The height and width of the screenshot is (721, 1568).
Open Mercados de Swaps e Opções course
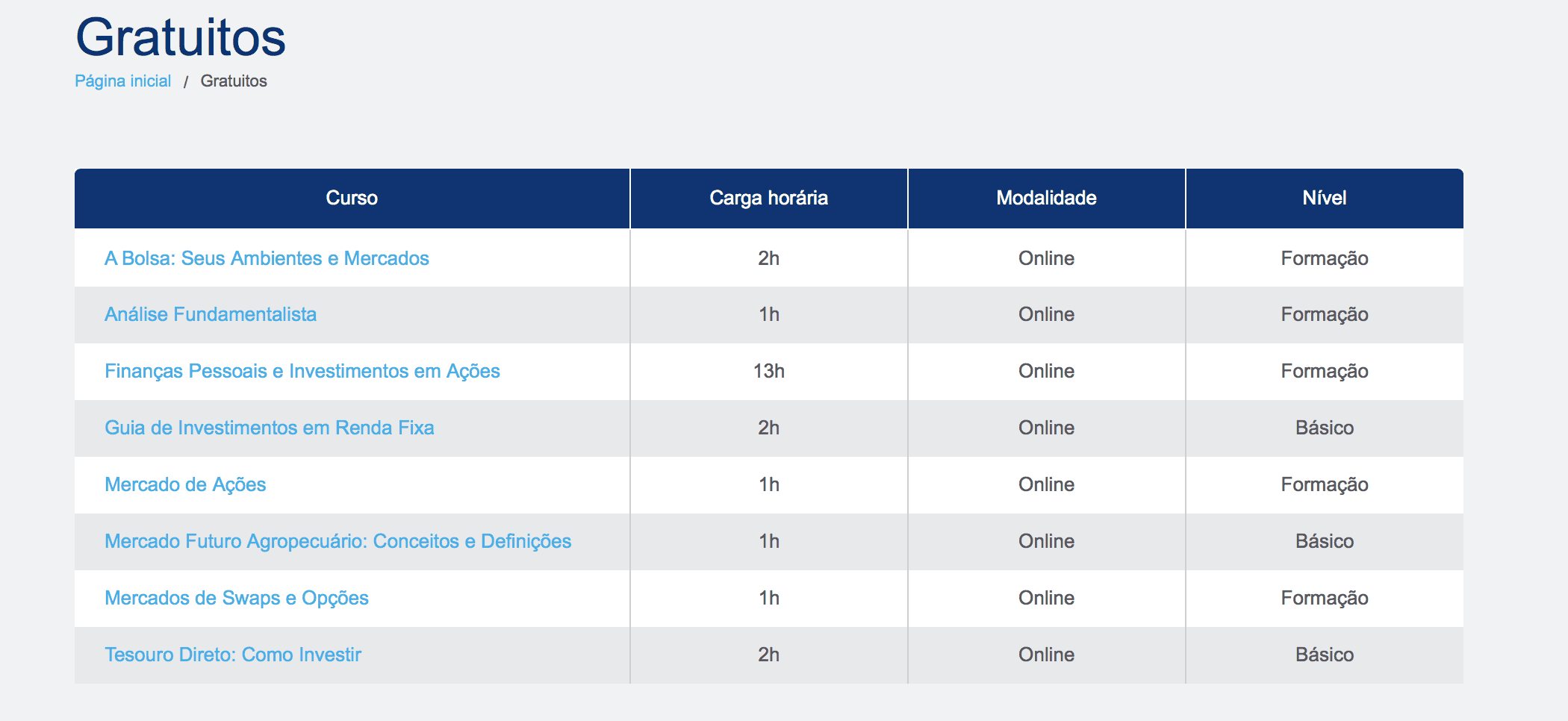tap(237, 598)
